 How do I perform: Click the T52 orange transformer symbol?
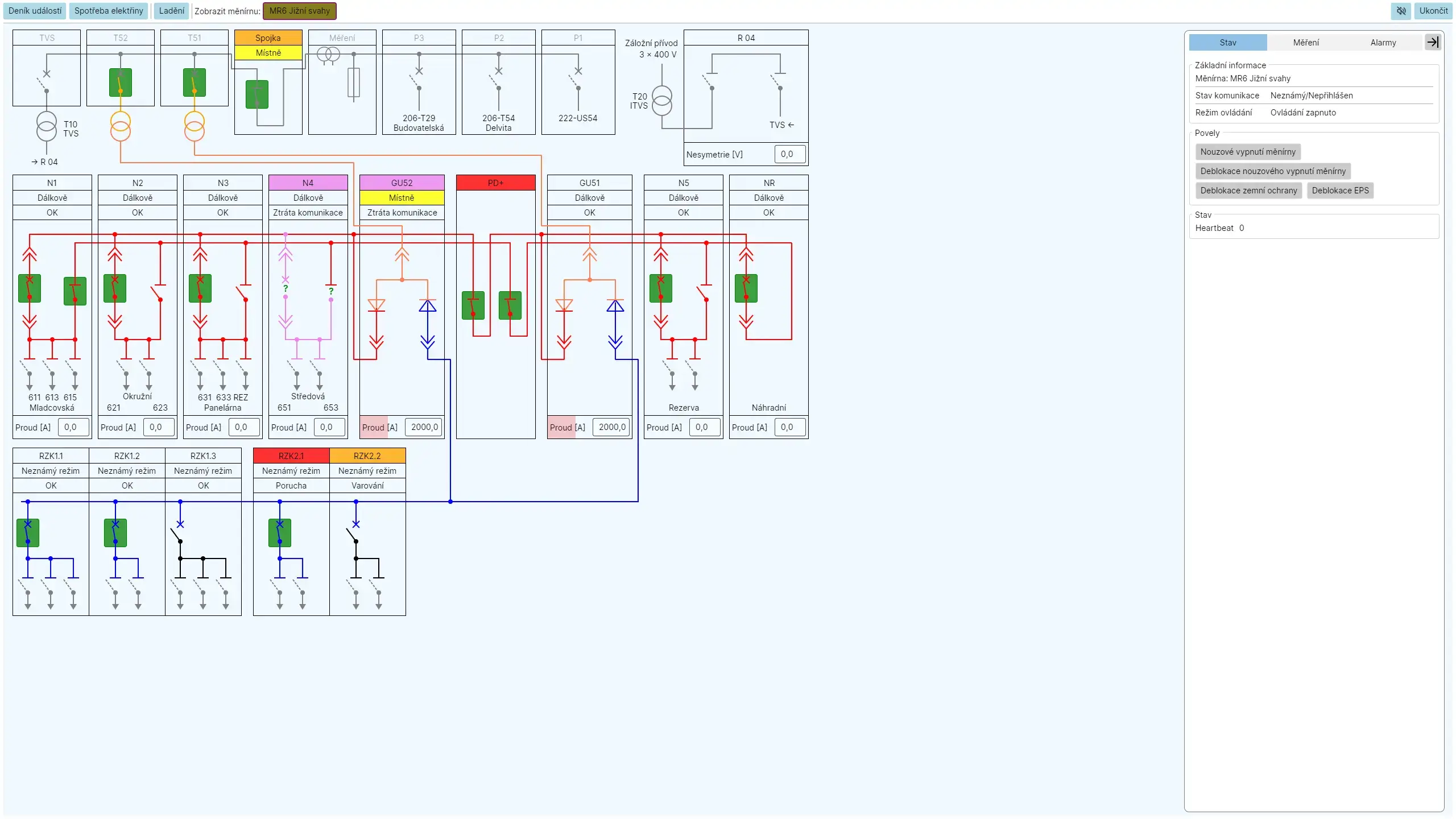point(121,127)
